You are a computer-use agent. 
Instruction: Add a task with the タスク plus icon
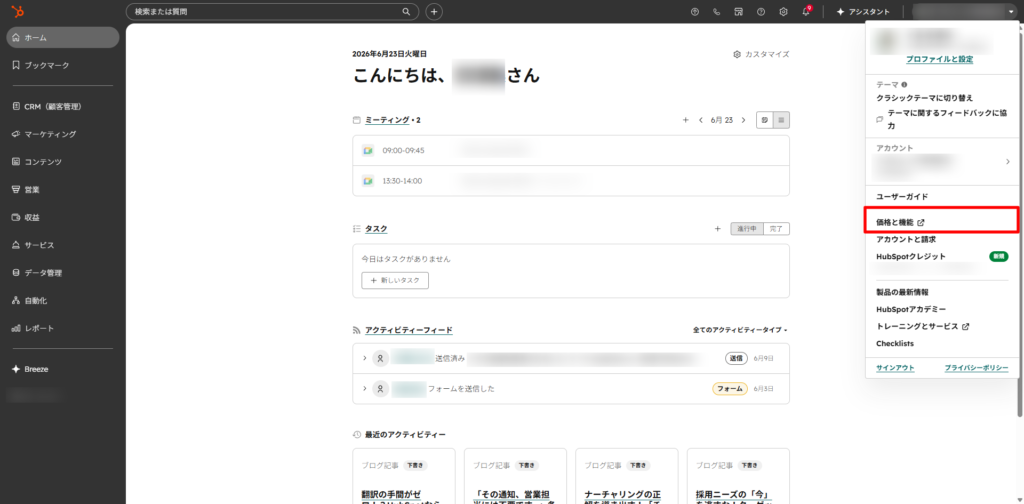tap(717, 228)
